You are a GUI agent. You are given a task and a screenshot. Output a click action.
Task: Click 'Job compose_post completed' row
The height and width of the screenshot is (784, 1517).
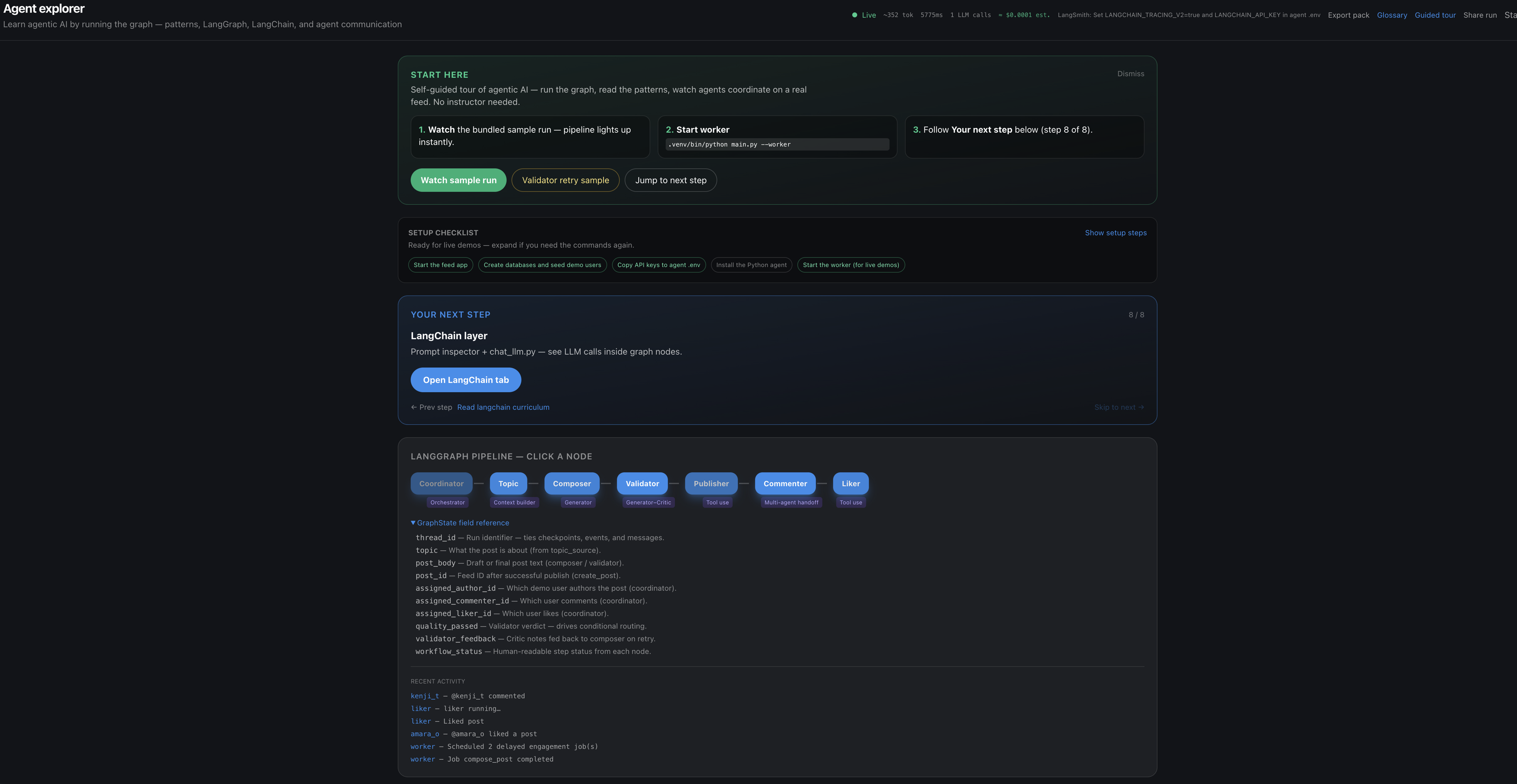pos(482,759)
